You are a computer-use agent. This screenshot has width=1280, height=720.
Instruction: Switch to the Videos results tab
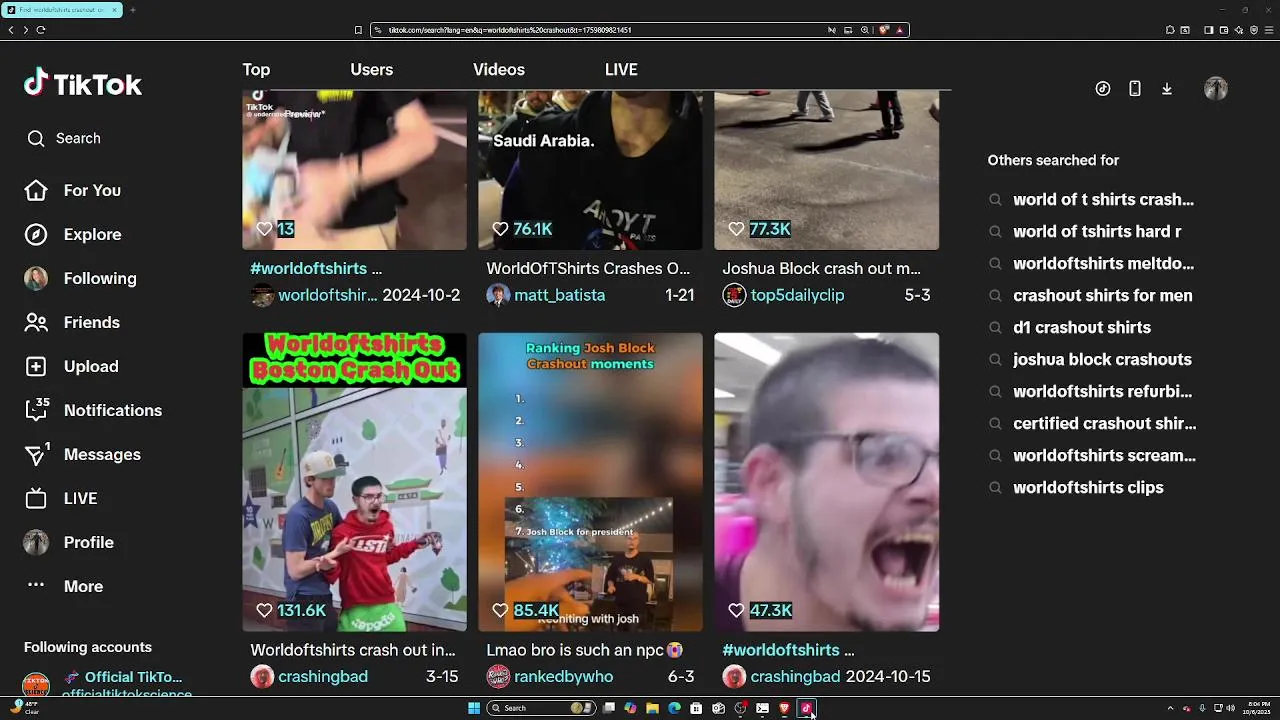pyautogui.click(x=499, y=69)
